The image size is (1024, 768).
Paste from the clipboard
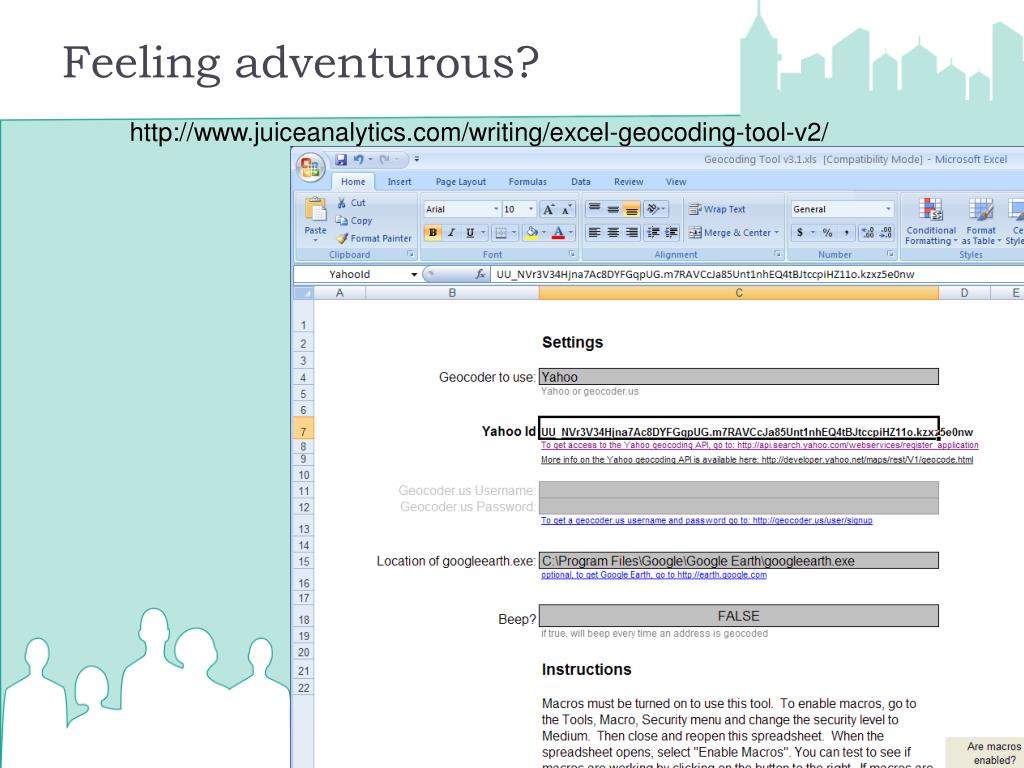[x=315, y=218]
